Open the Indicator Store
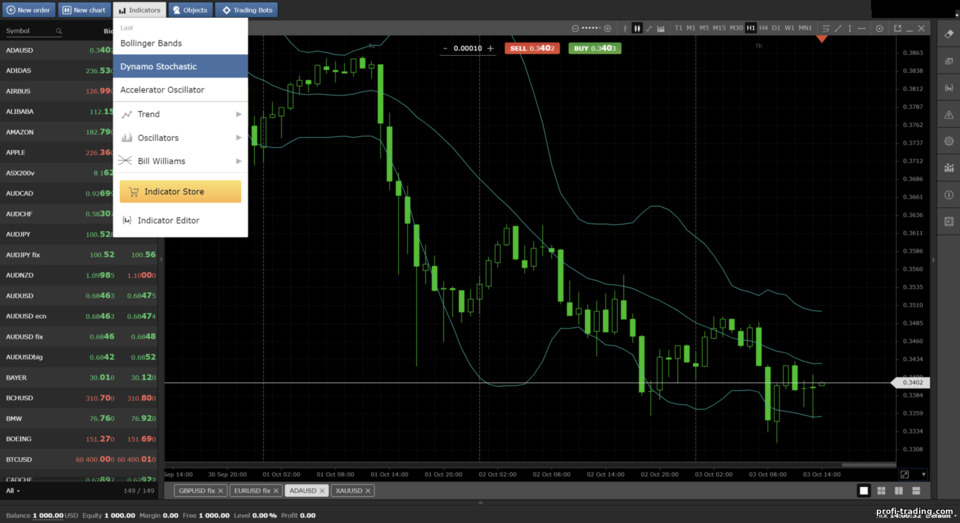The width and height of the screenshot is (960, 523). (181, 192)
